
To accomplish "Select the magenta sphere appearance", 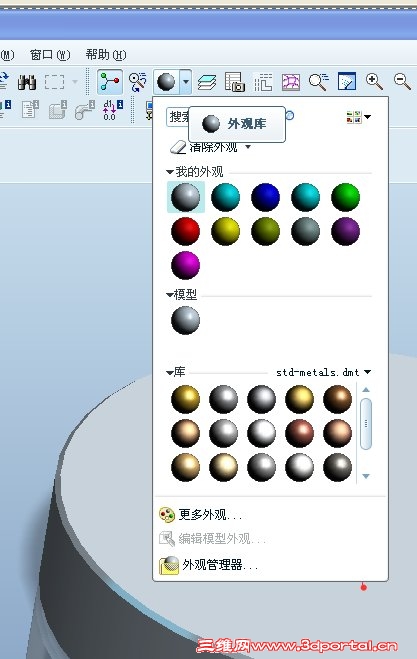I will pyautogui.click(x=185, y=265).
